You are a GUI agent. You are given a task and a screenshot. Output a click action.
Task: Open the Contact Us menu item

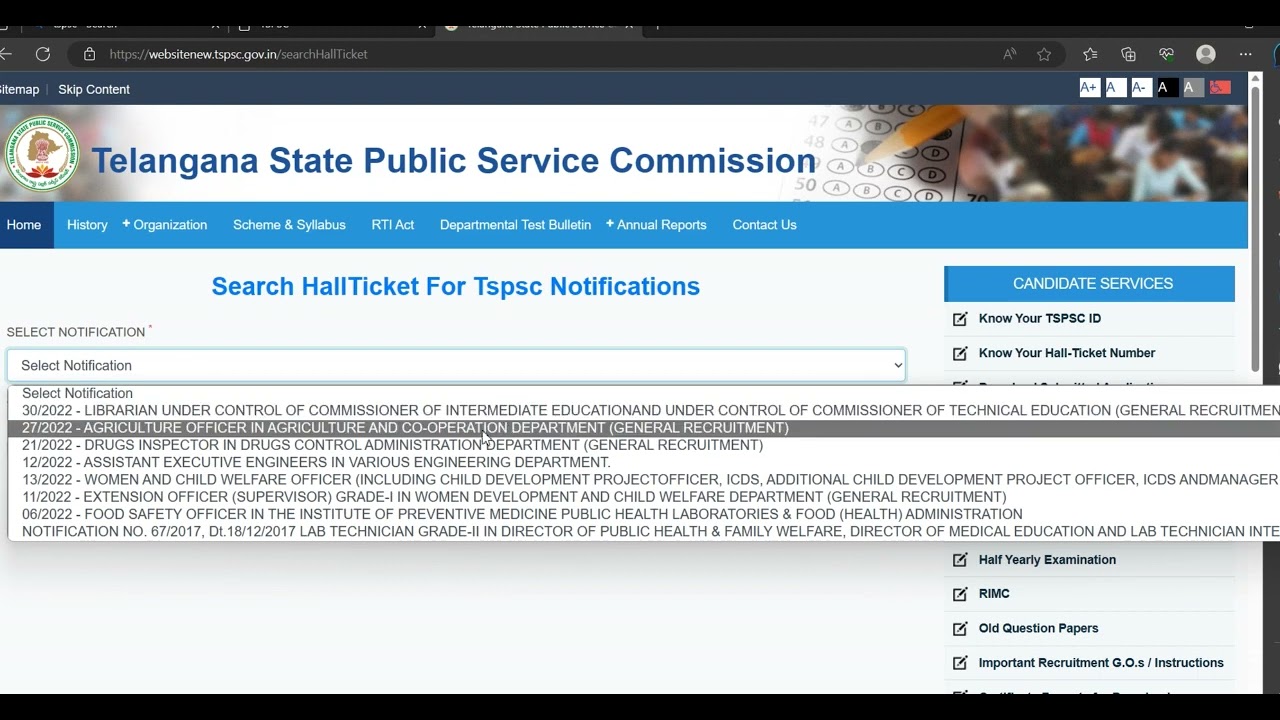pyautogui.click(x=764, y=225)
